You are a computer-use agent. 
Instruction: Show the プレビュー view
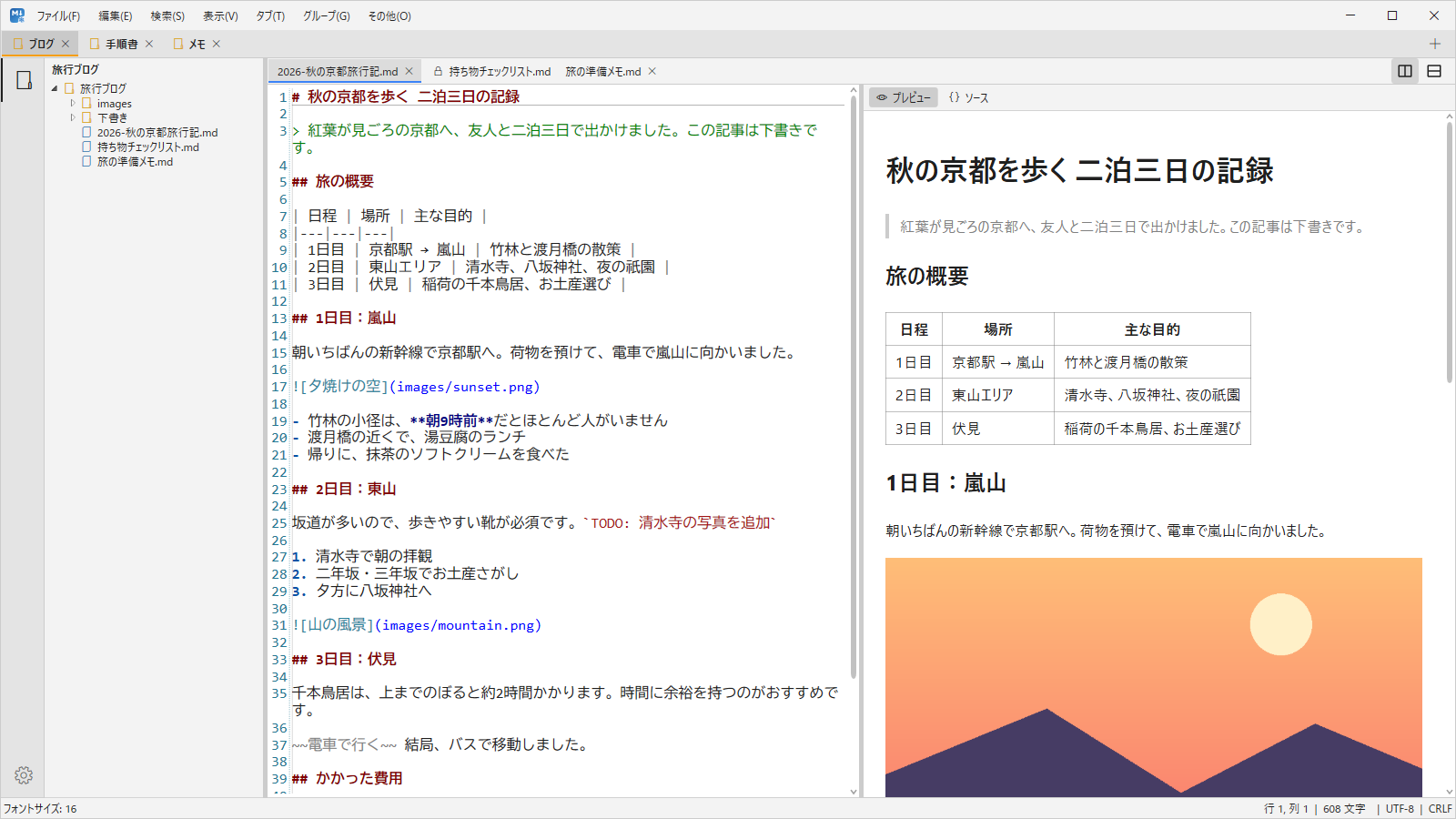tap(903, 97)
